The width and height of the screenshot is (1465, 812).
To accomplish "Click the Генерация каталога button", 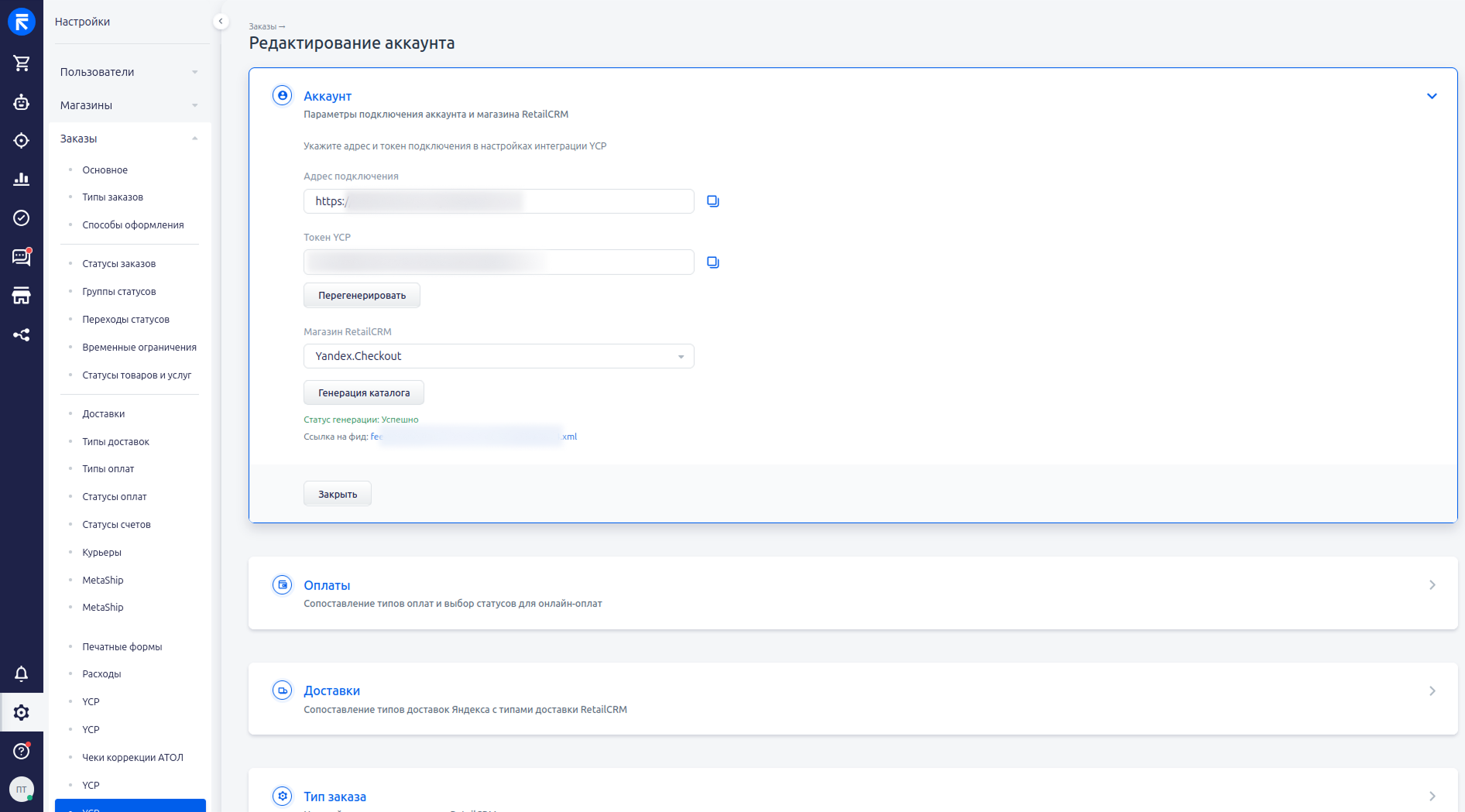I will tap(364, 393).
